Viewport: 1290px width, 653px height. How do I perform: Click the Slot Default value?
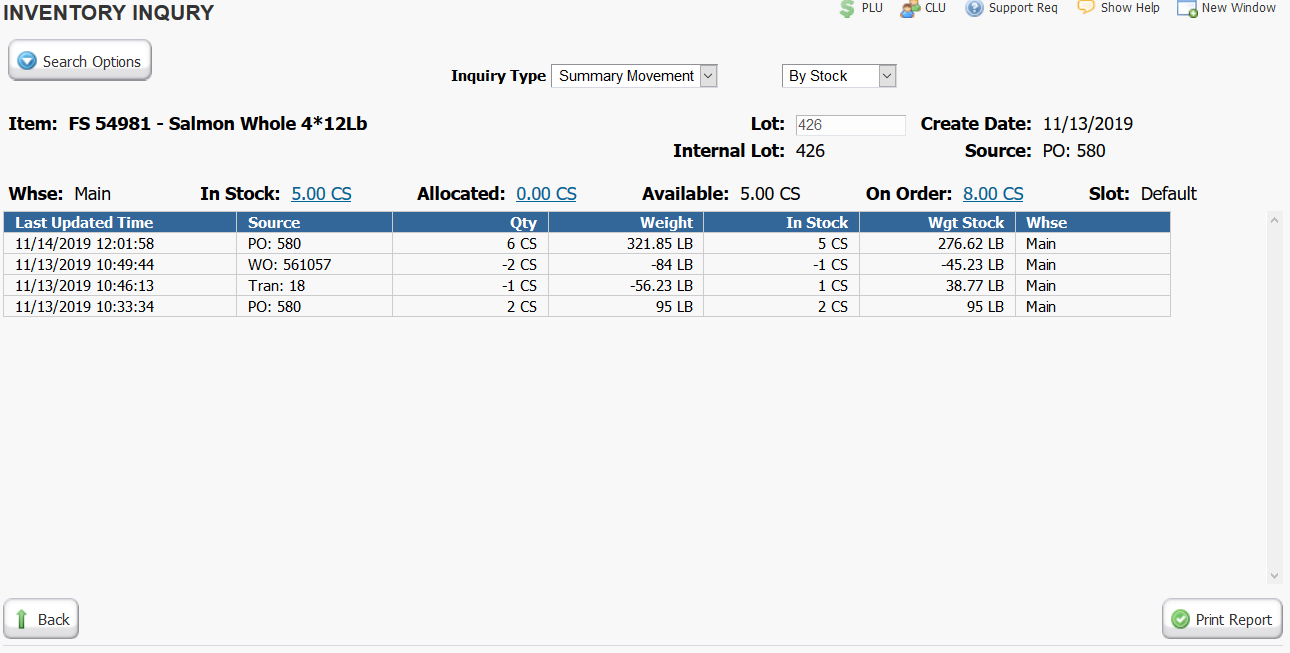click(1169, 194)
